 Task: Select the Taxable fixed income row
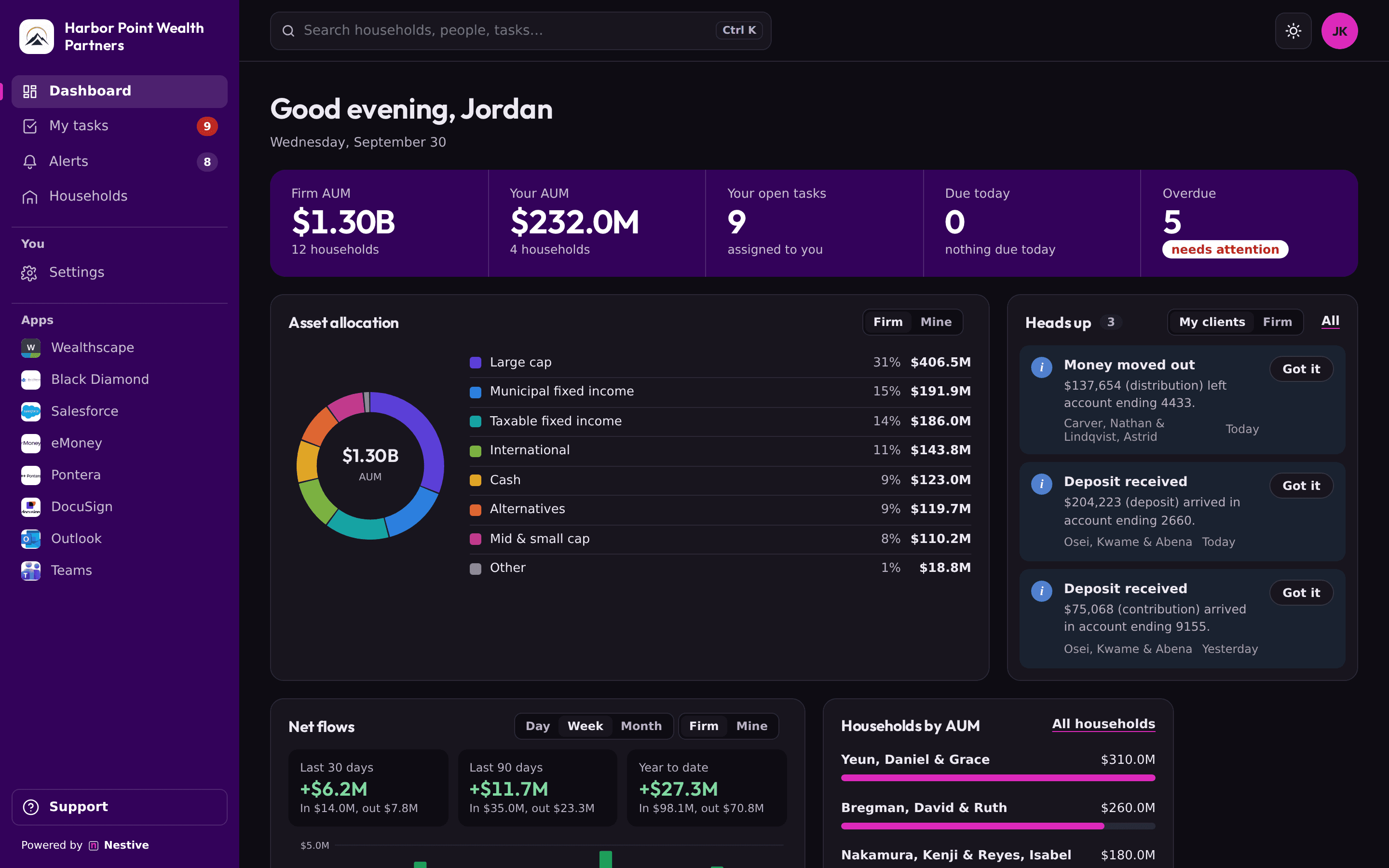[x=720, y=421]
